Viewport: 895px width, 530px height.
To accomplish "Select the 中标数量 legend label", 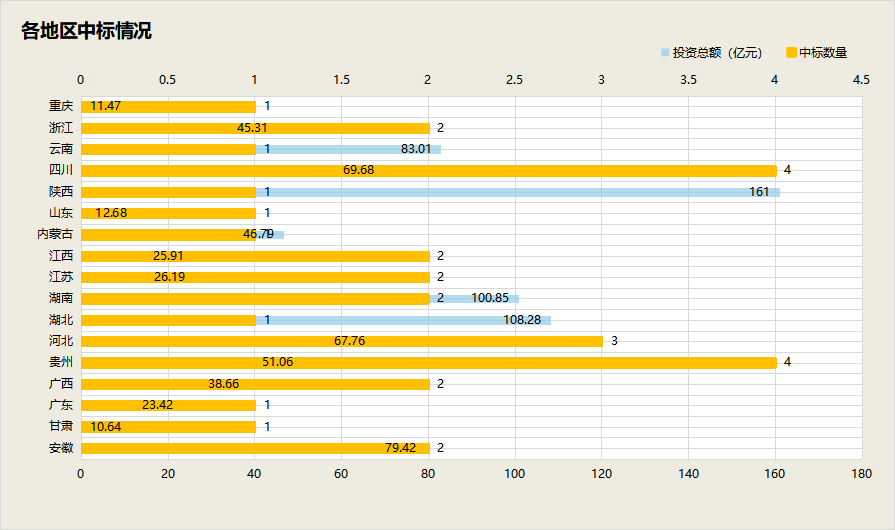I will pos(823,52).
